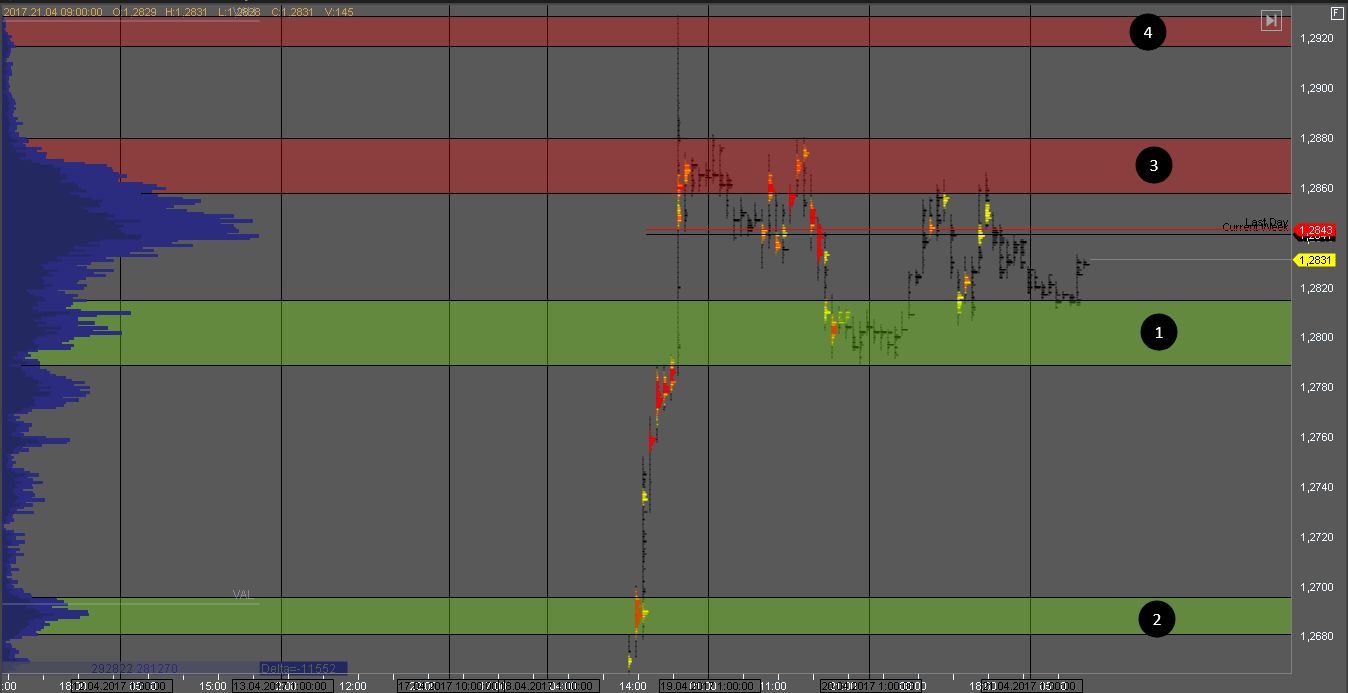Click the black circle marker numbered 1
This screenshot has width=1348, height=693.
[1159, 332]
